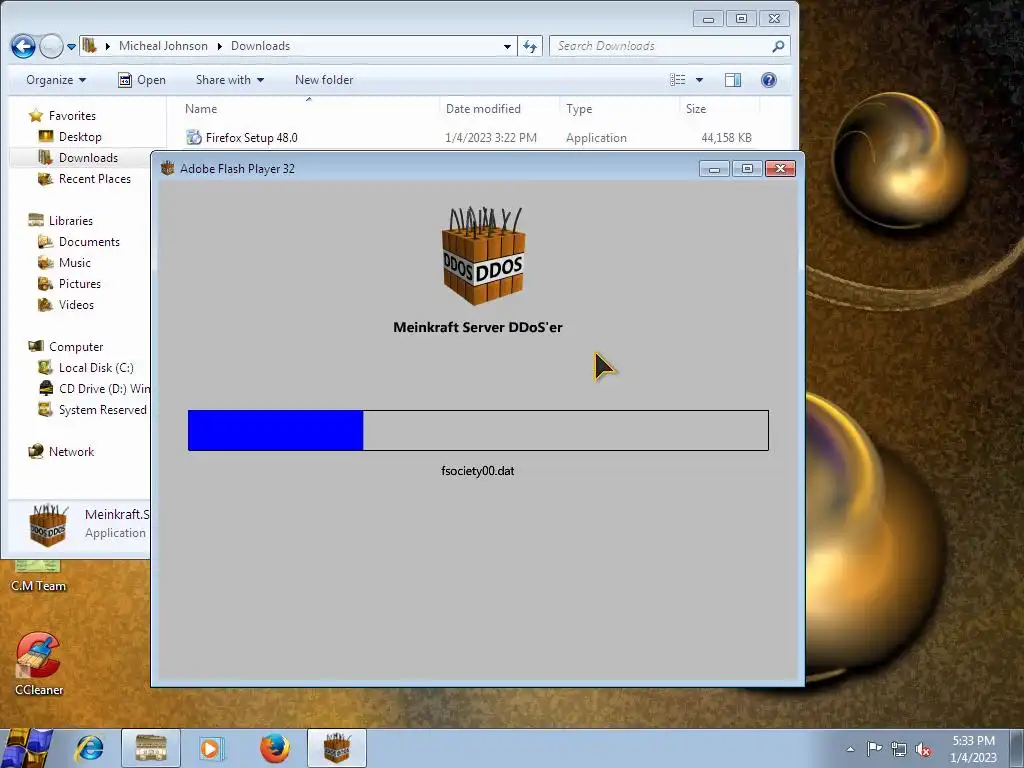Screen dimensions: 1024x768
Task: Show hidden tray icons arrow
Action: 850,749
